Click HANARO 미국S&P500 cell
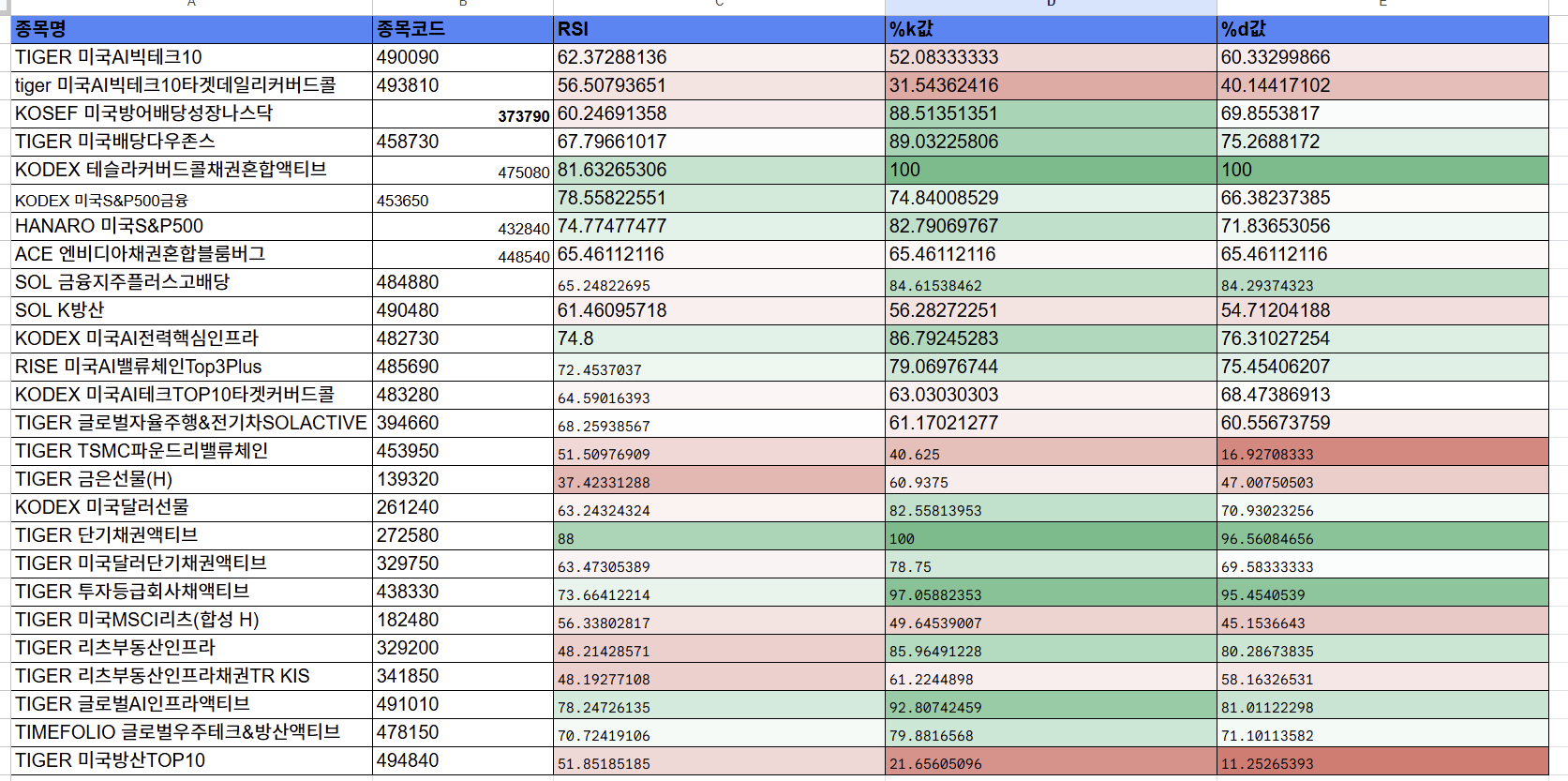 (191, 226)
